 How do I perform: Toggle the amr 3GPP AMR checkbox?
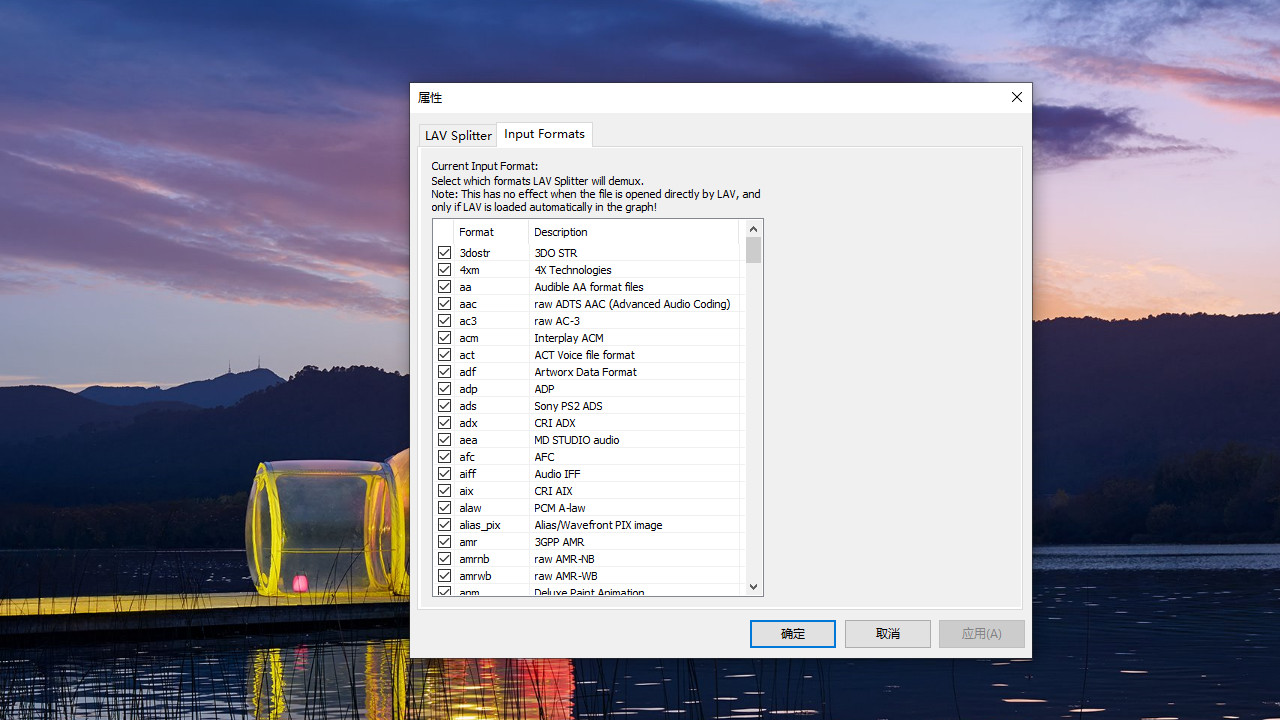tap(444, 542)
